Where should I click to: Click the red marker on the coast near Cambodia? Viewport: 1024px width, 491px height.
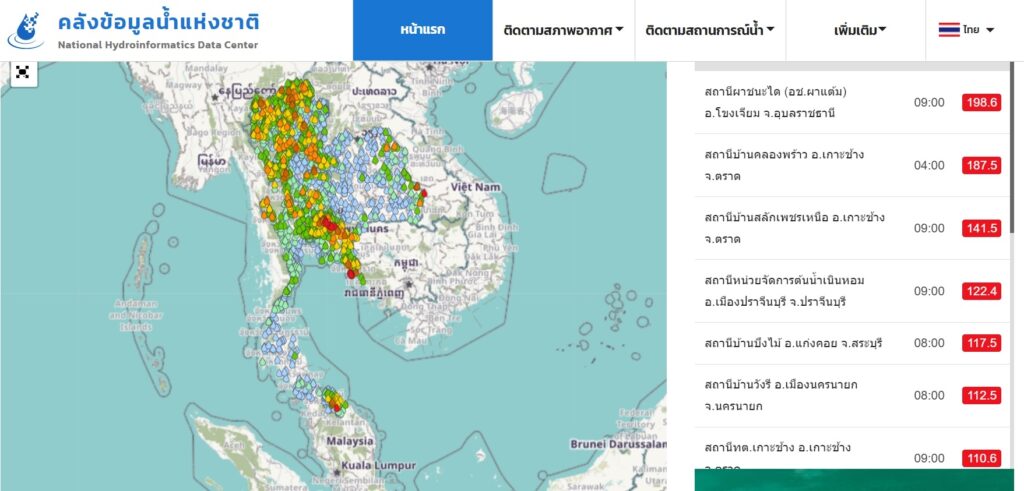click(x=351, y=272)
